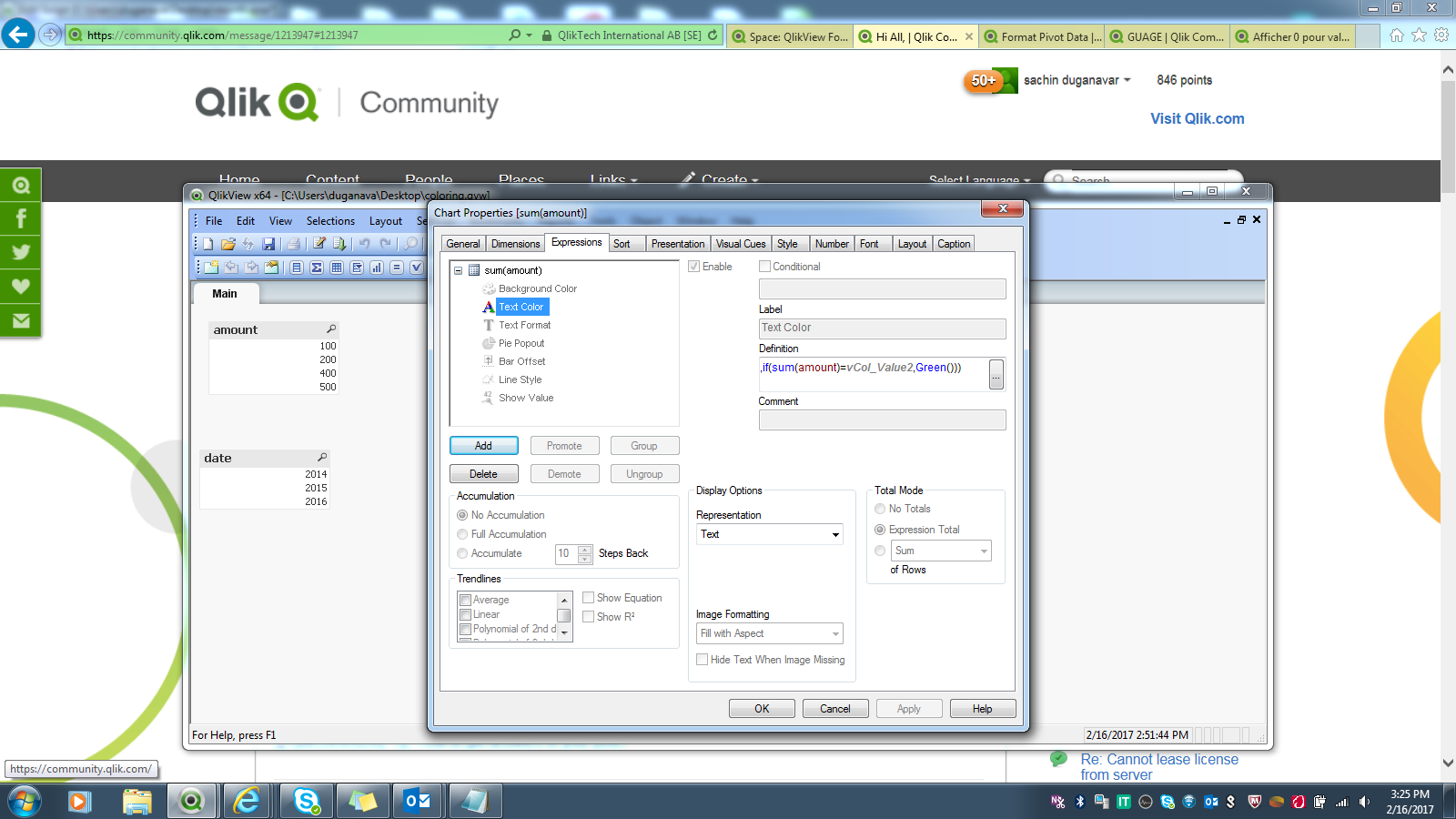Check the Show R² checkbox
1456x819 pixels.
589,617
